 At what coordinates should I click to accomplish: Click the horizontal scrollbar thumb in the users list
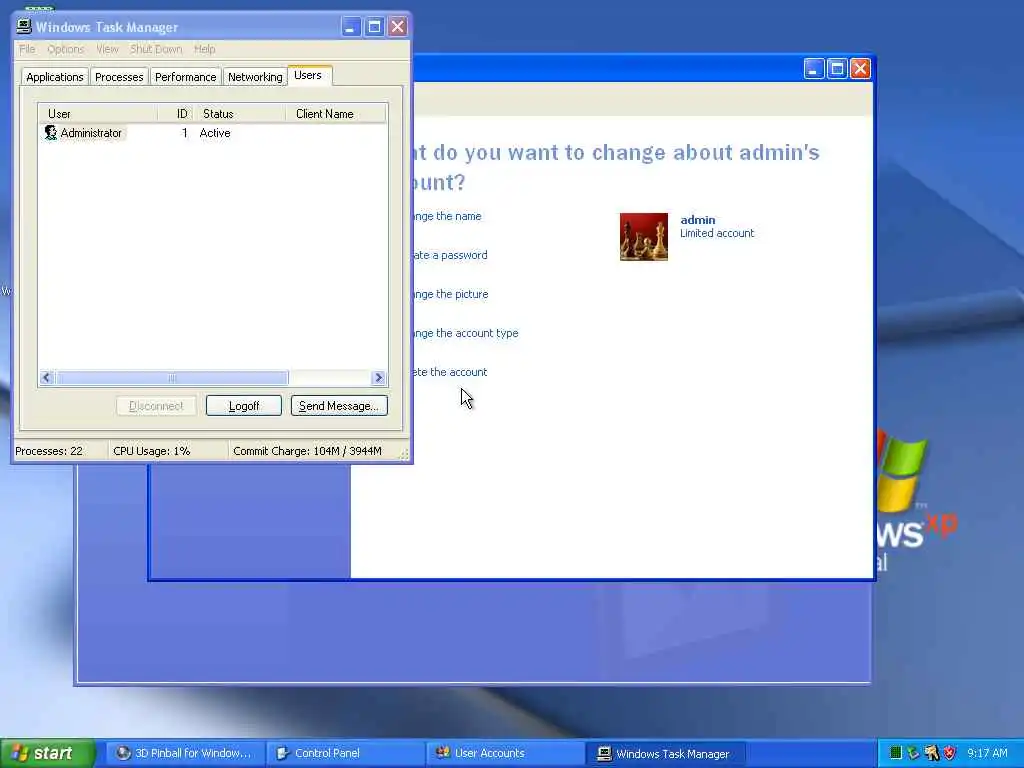tap(171, 377)
